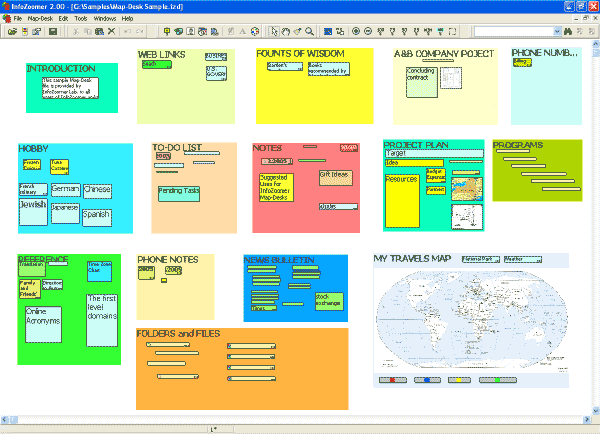Select the yellow Idea note
The height and width of the screenshot is (434, 600).
(414, 163)
